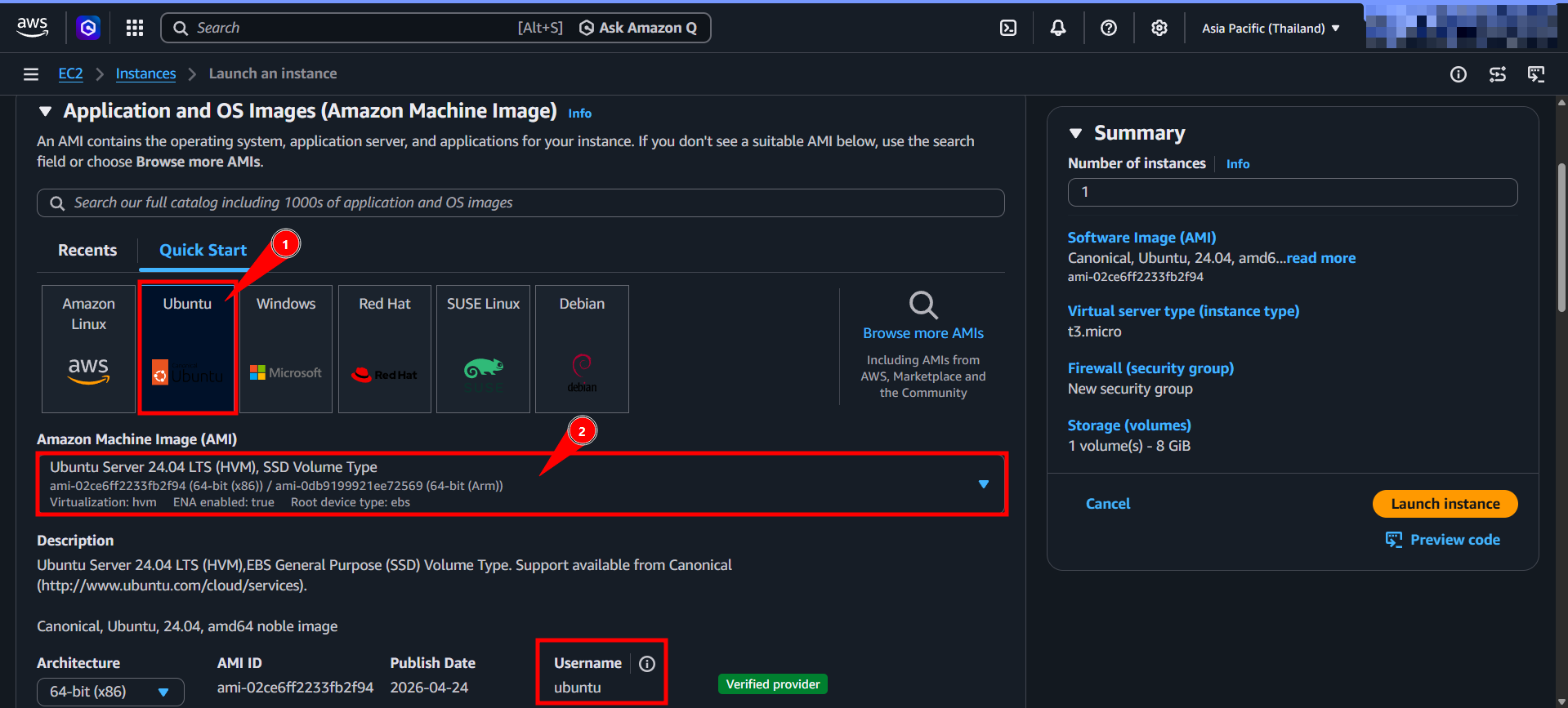1568x708 pixels.
Task: Collapse the Summary panel
Action: 1076,133
